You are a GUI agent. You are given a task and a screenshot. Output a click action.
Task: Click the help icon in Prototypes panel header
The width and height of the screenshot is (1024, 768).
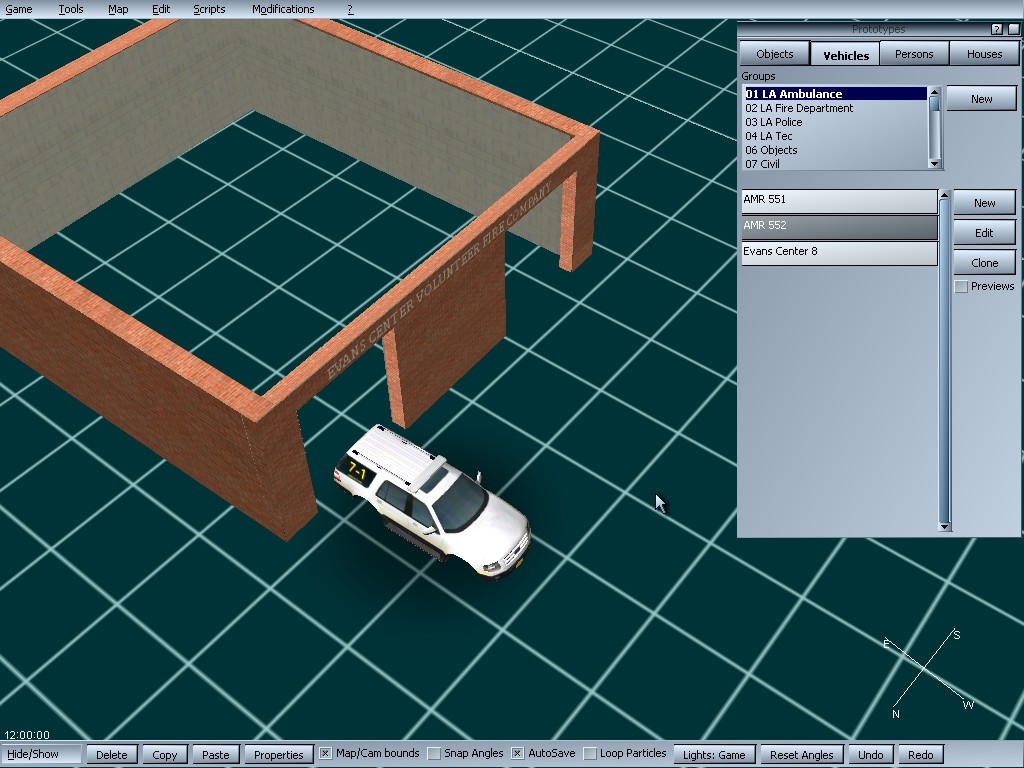tap(997, 29)
